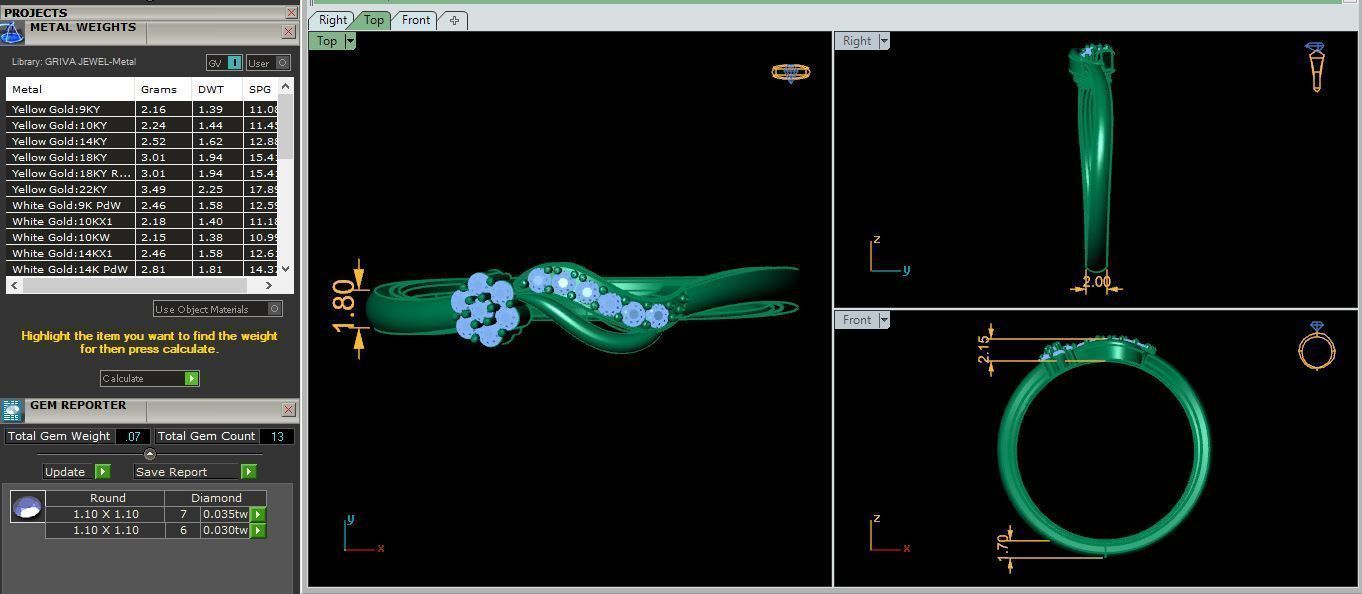Click the Right viewport title label
1362x594 pixels.
[x=857, y=41]
